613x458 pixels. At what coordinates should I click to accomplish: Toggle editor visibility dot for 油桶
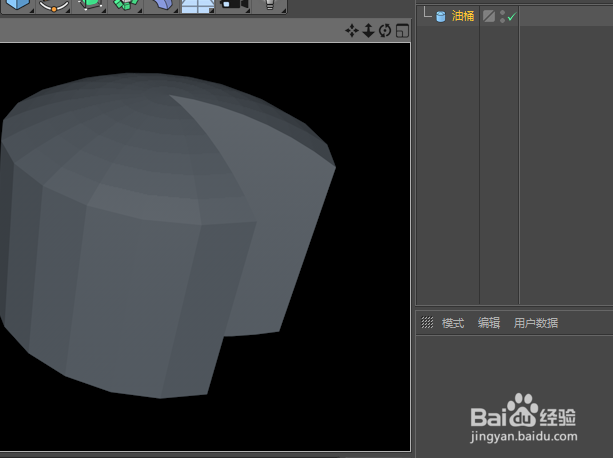pos(502,13)
